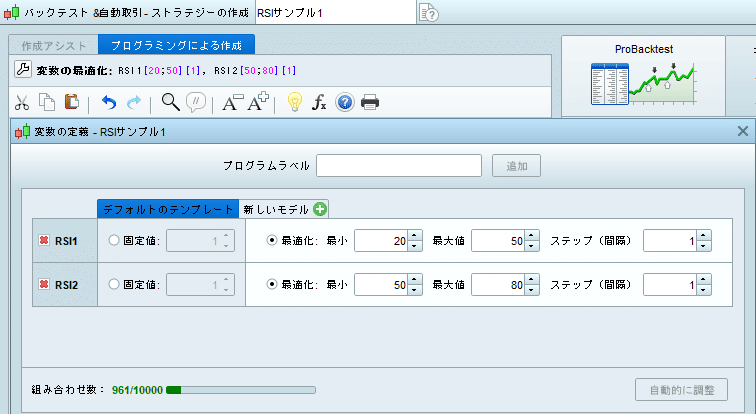
Task: Open search with magnifying glass icon
Action: point(170,102)
